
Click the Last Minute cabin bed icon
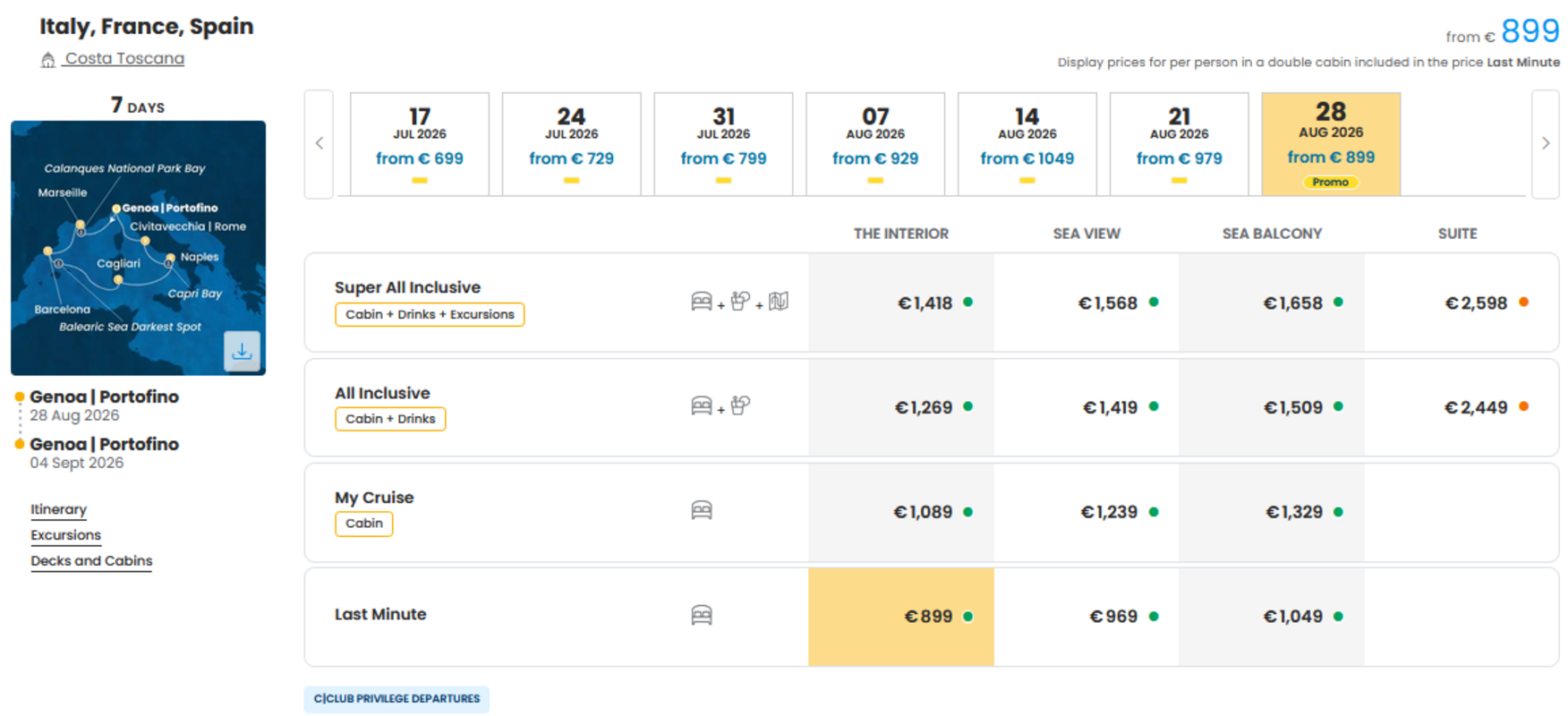coord(702,615)
